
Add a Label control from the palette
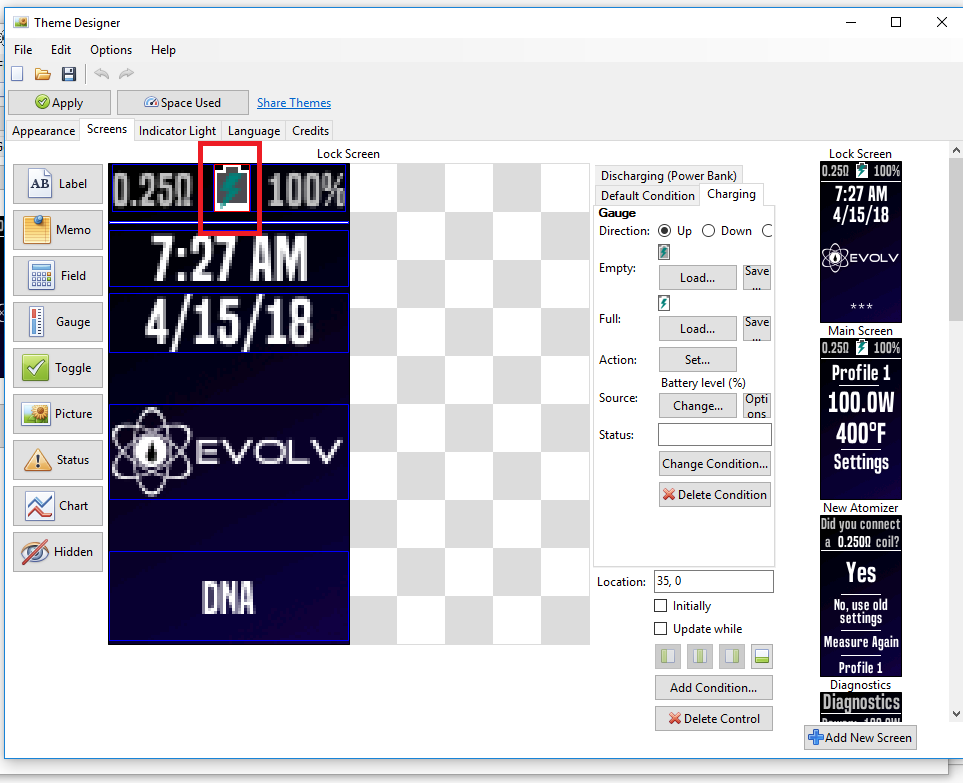click(x=58, y=184)
